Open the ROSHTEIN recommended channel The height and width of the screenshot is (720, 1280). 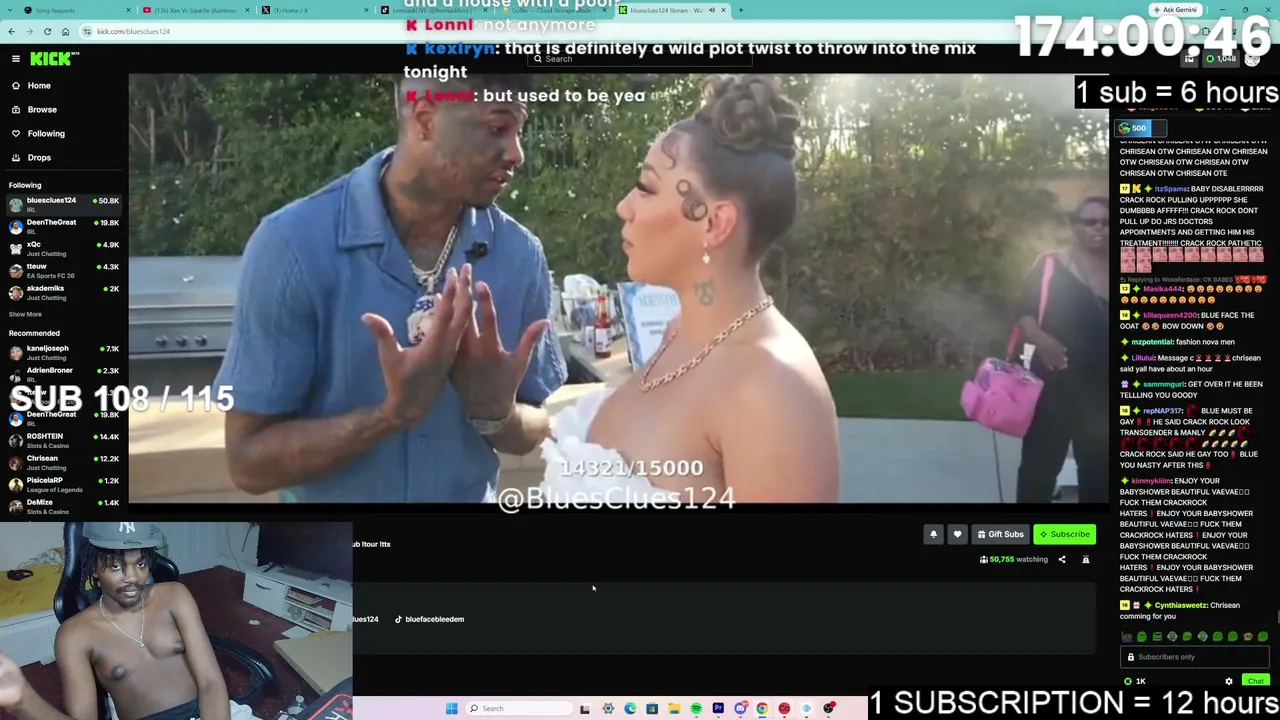click(x=64, y=440)
